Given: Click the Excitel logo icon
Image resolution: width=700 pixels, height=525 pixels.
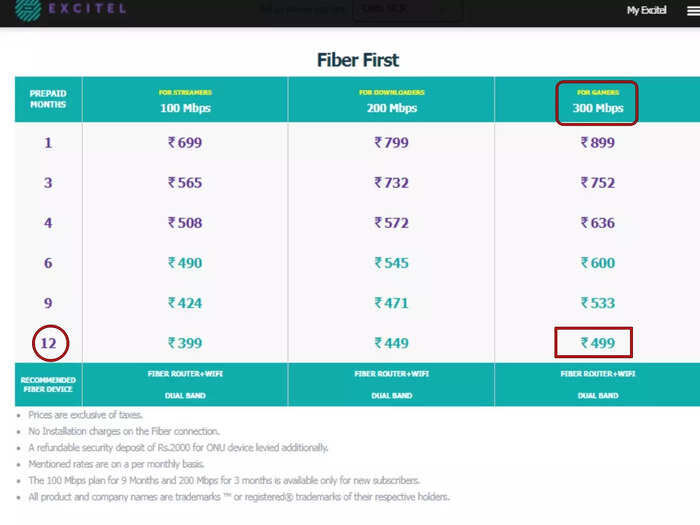Looking at the screenshot, I should click(28, 9).
